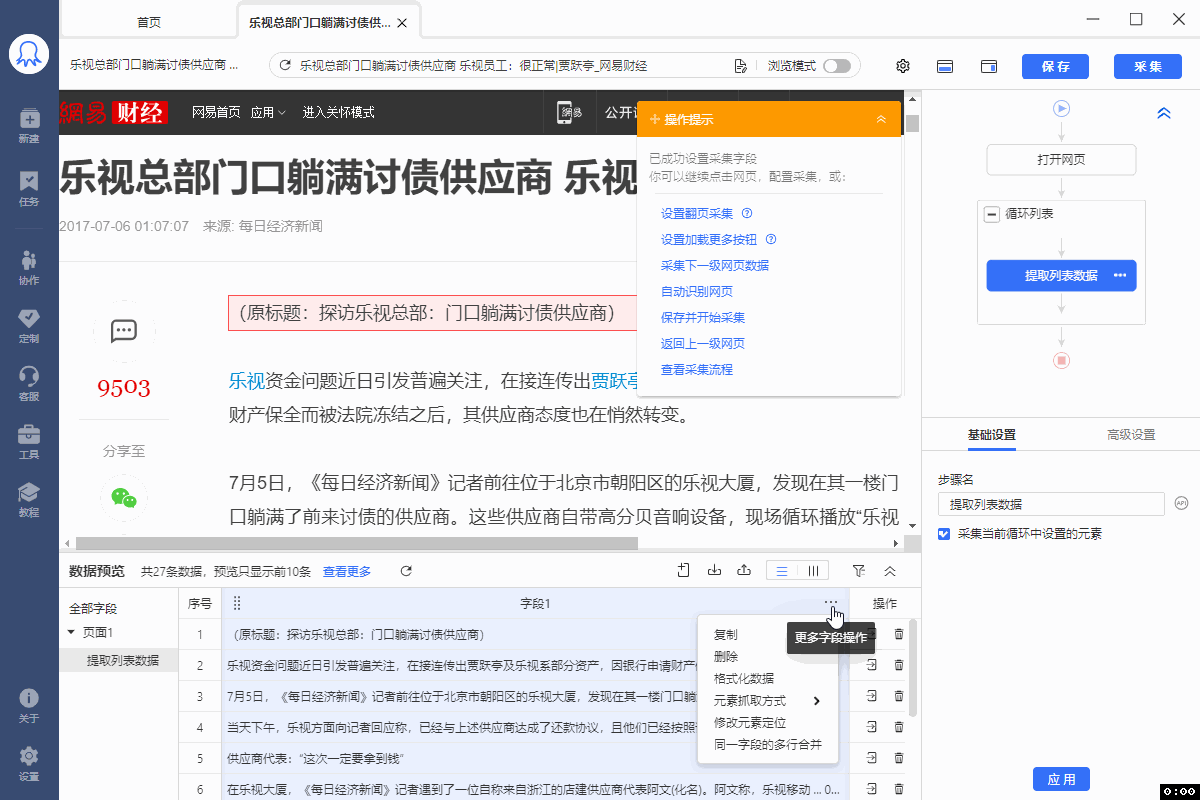Open the 字段1 more-operations dots menu
The image size is (1200, 800).
(831, 603)
